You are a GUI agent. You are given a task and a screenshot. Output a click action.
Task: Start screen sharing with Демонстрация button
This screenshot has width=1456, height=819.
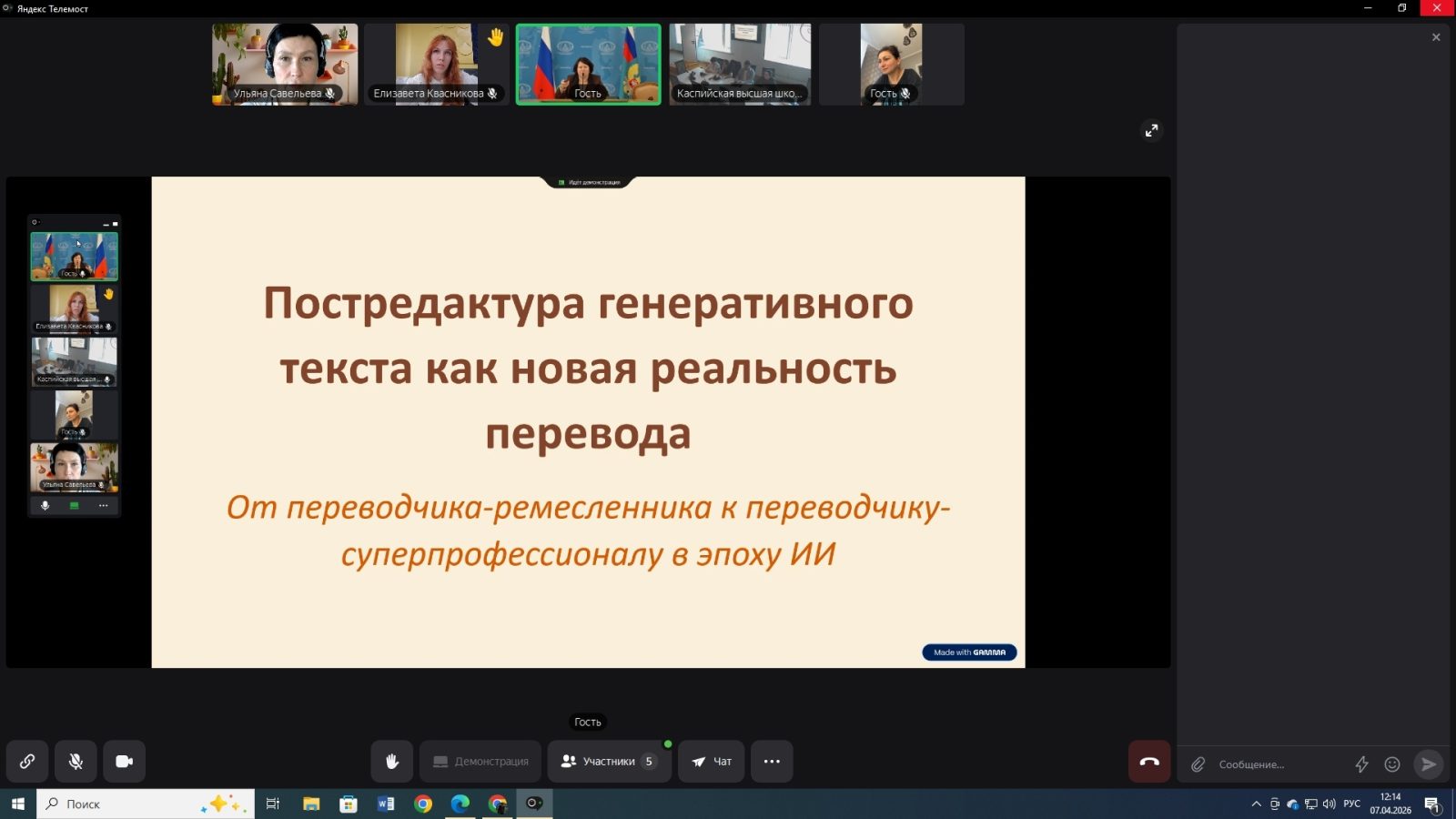point(480,762)
